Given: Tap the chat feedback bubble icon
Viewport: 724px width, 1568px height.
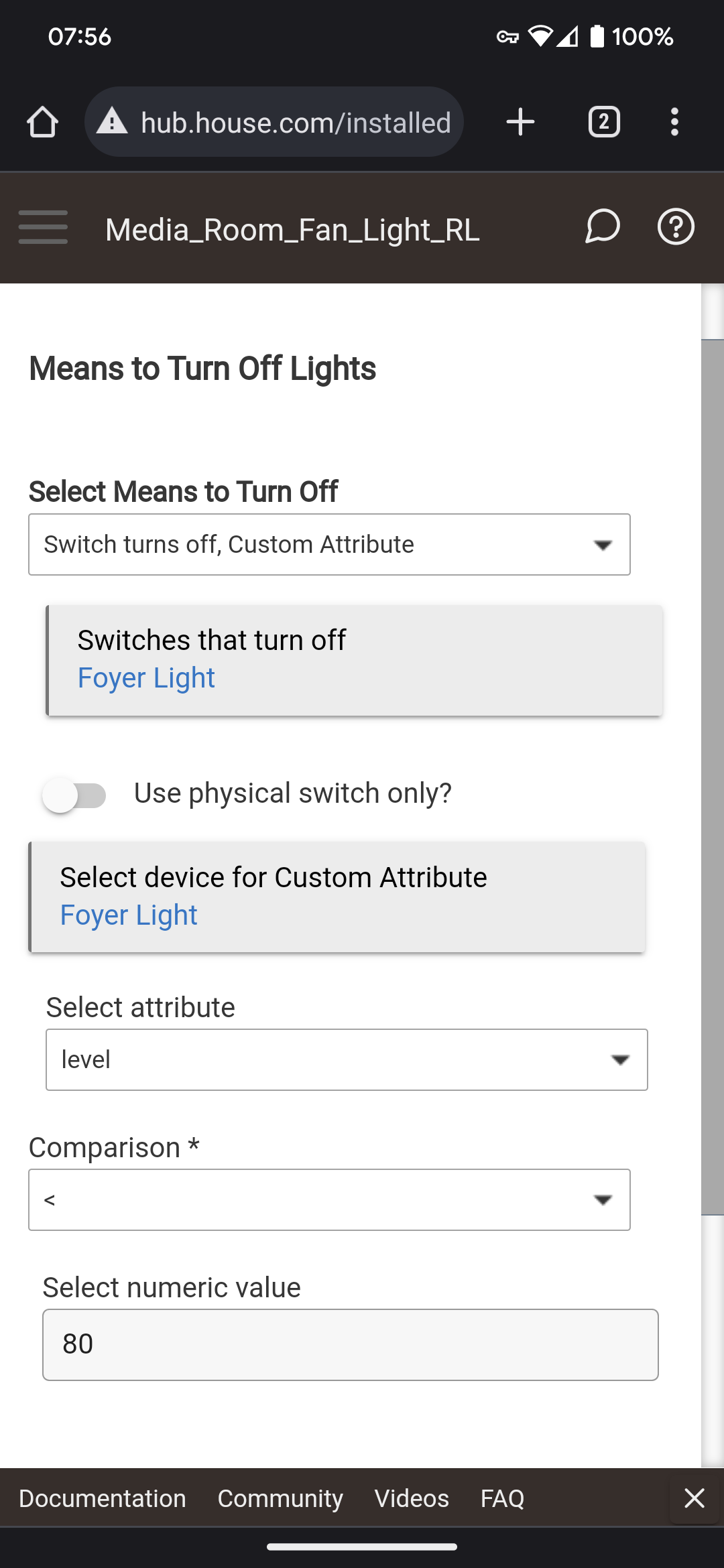Looking at the screenshot, I should coord(602,228).
